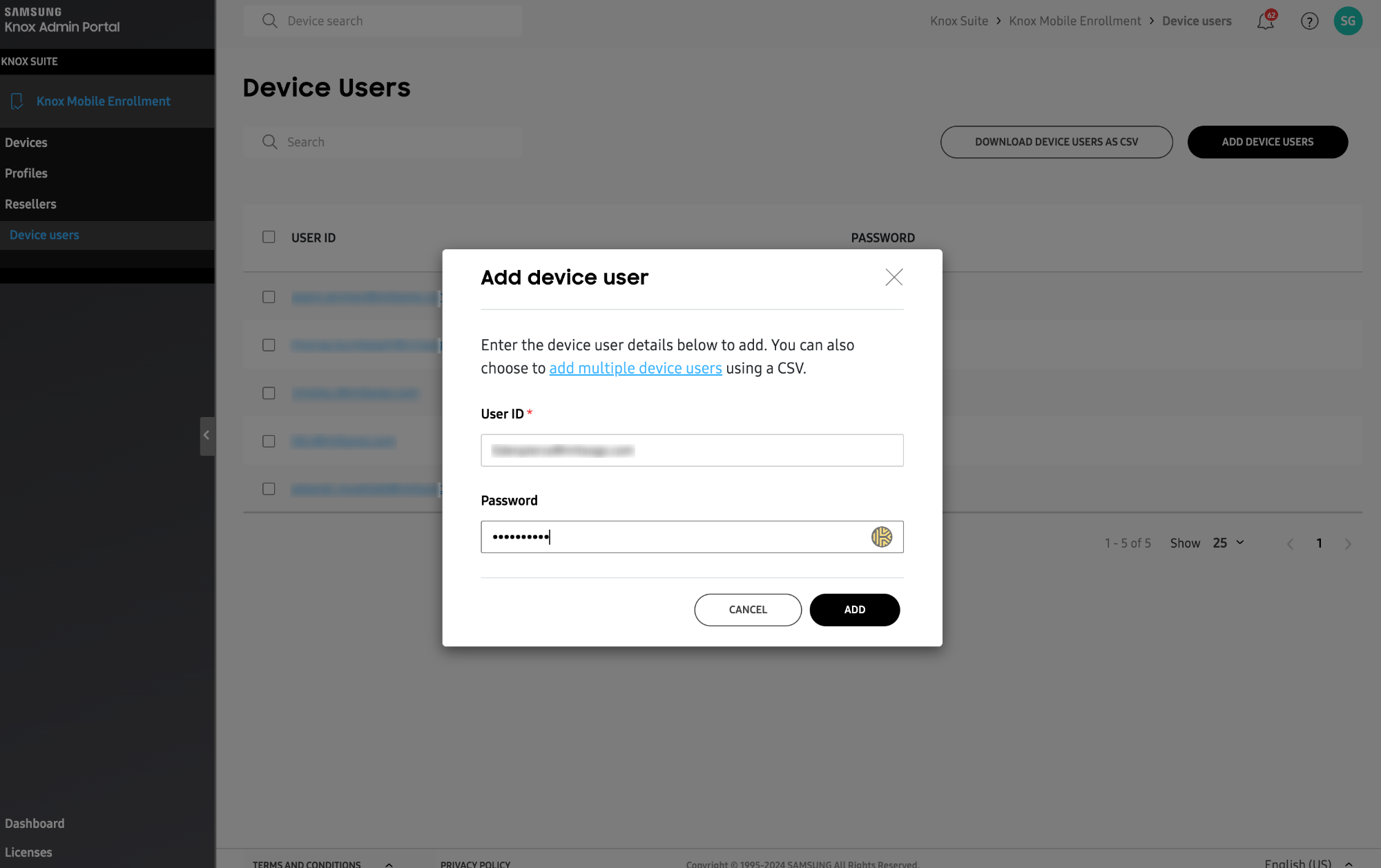Viewport: 1381px width, 868px height.
Task: Click the Device search magnifier icon
Action: pyautogui.click(x=269, y=21)
